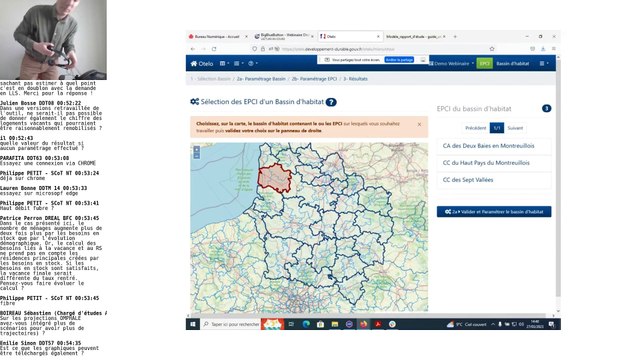Open Microsoft Store from taskbar
This screenshot has width=640, height=360.
click(x=320, y=324)
